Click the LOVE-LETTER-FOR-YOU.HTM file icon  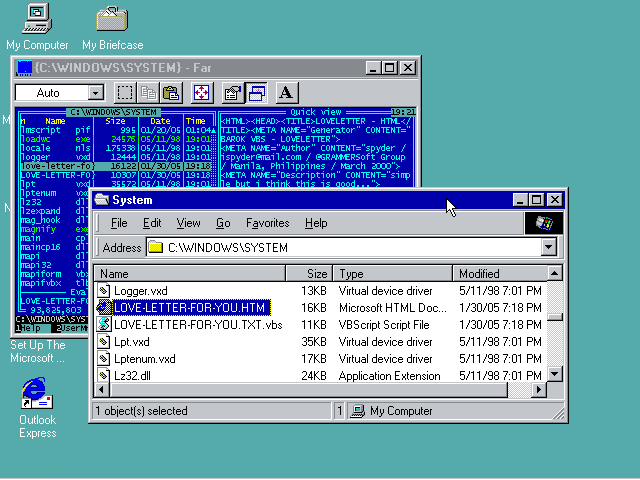pyautogui.click(x=104, y=307)
